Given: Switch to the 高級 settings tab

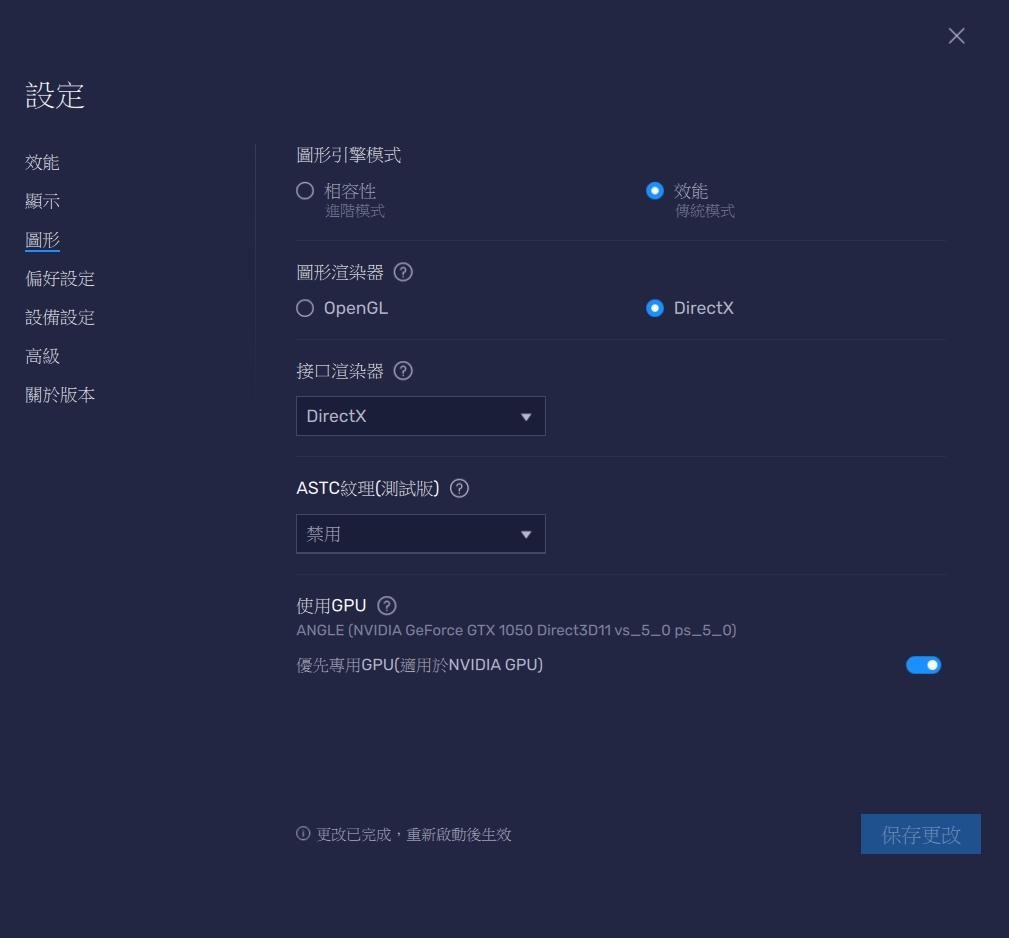Looking at the screenshot, I should click(43, 356).
